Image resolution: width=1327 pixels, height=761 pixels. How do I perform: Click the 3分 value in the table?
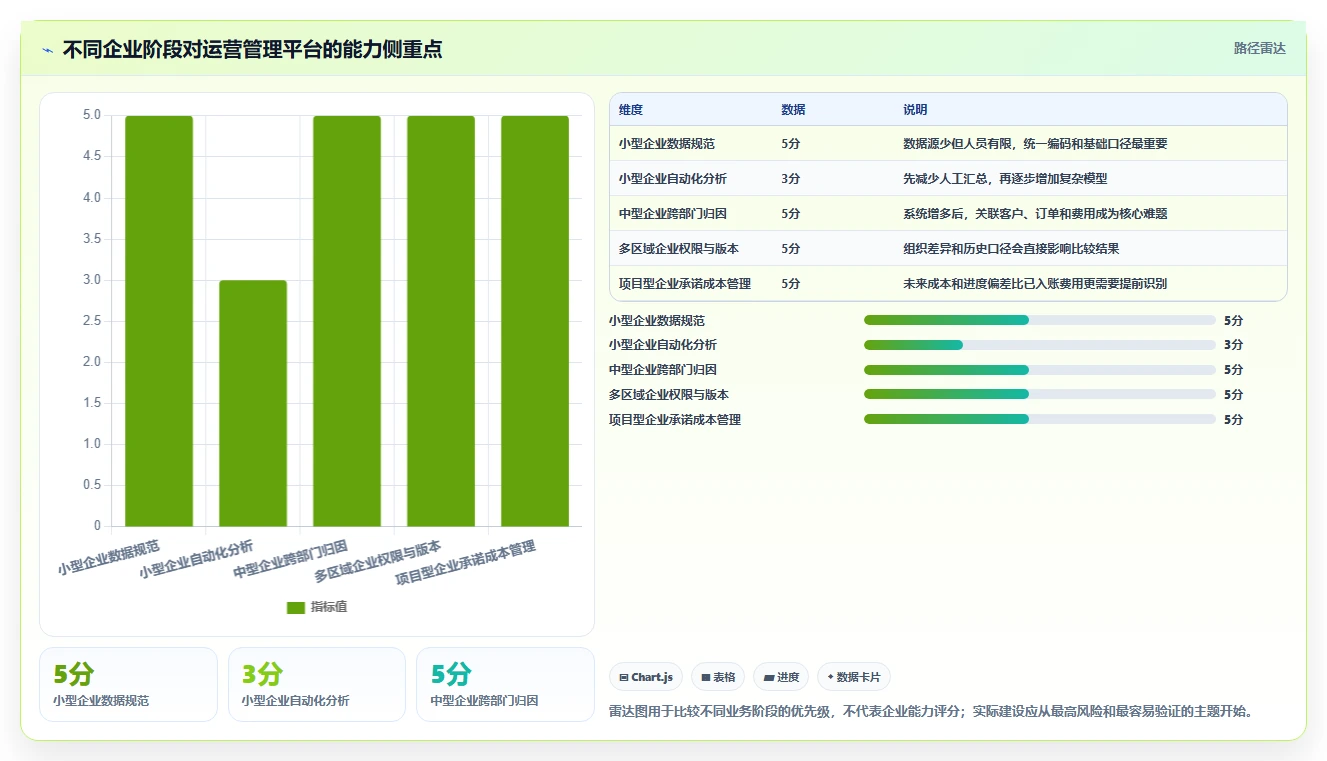(x=791, y=179)
